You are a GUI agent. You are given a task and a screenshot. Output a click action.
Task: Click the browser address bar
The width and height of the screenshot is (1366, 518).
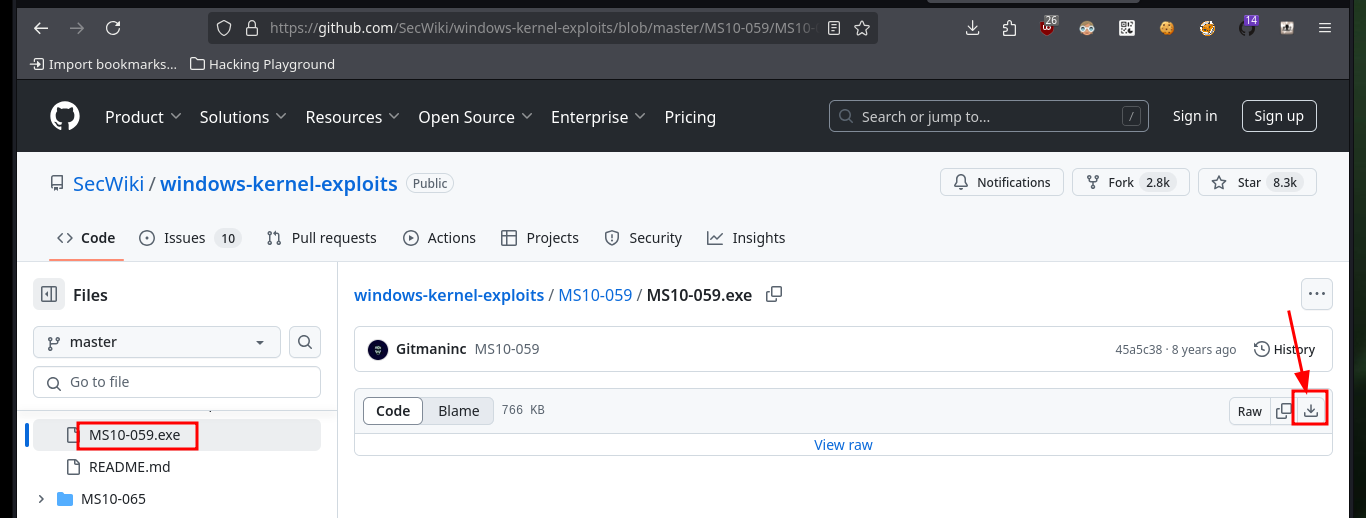(542, 28)
